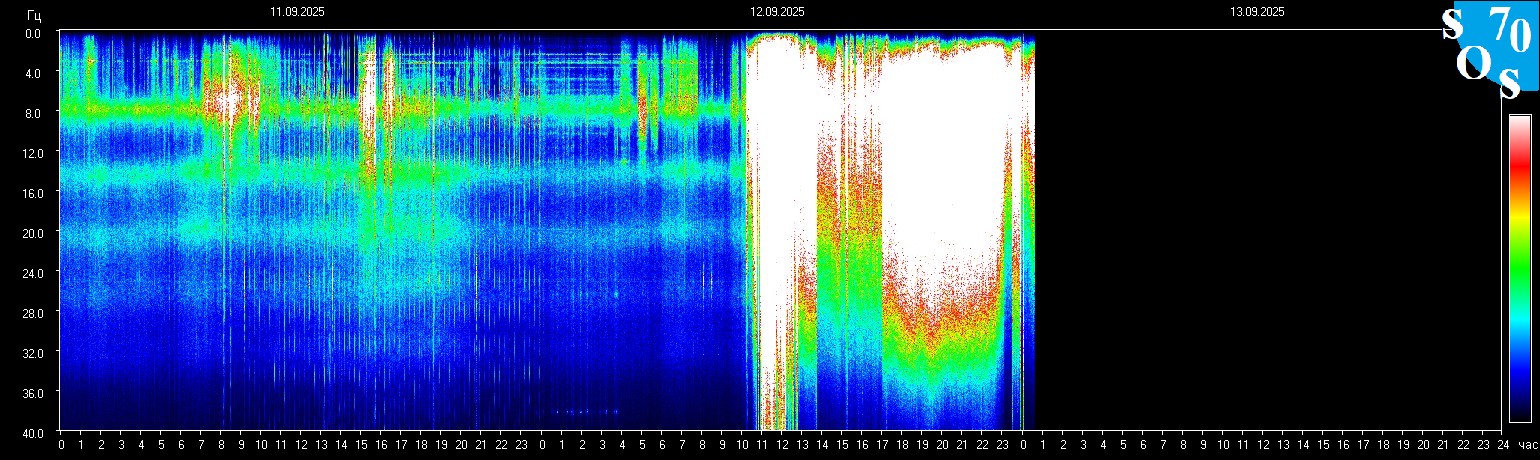The image size is (1540, 460).
Task: Click the 0.0 frequency axis label
Action: point(32,33)
